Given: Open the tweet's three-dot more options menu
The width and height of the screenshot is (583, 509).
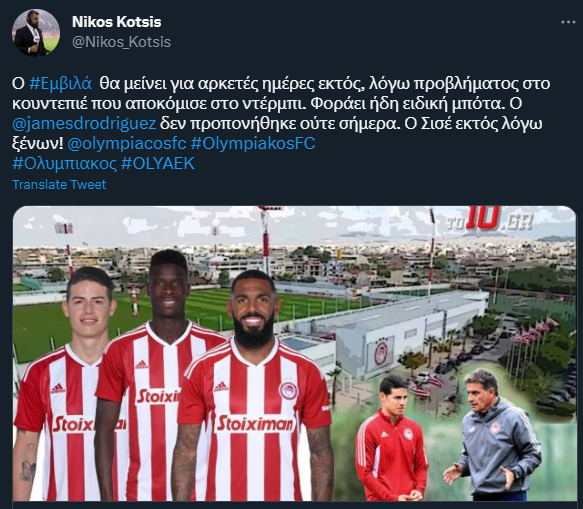Looking at the screenshot, I should click(568, 23).
